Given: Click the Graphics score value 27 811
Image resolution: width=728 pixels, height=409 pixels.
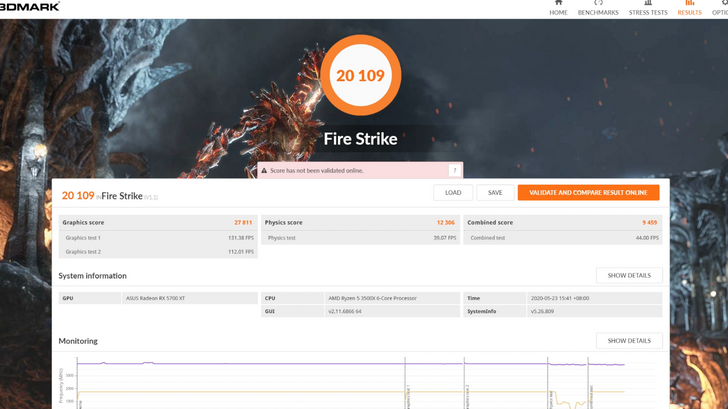Looking at the screenshot, I should click(243, 222).
